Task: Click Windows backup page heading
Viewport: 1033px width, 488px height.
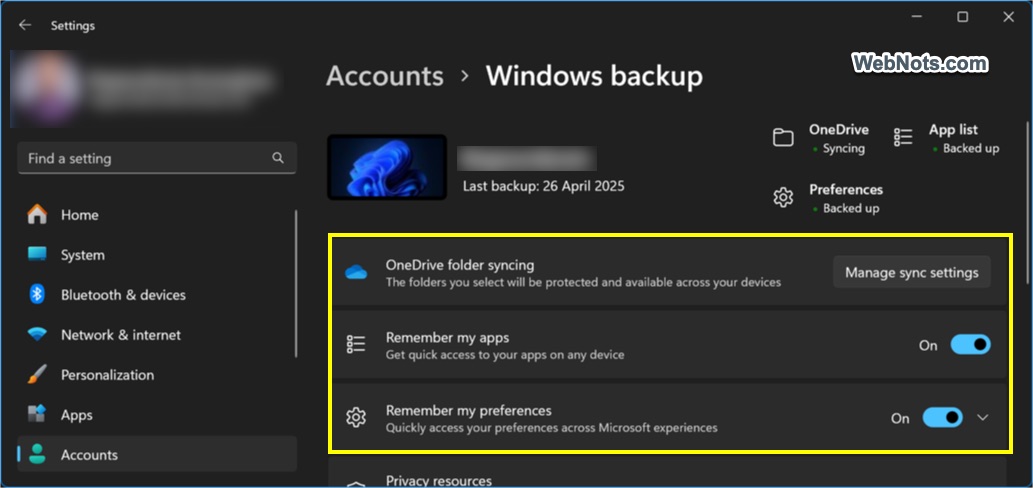Action: coord(594,76)
